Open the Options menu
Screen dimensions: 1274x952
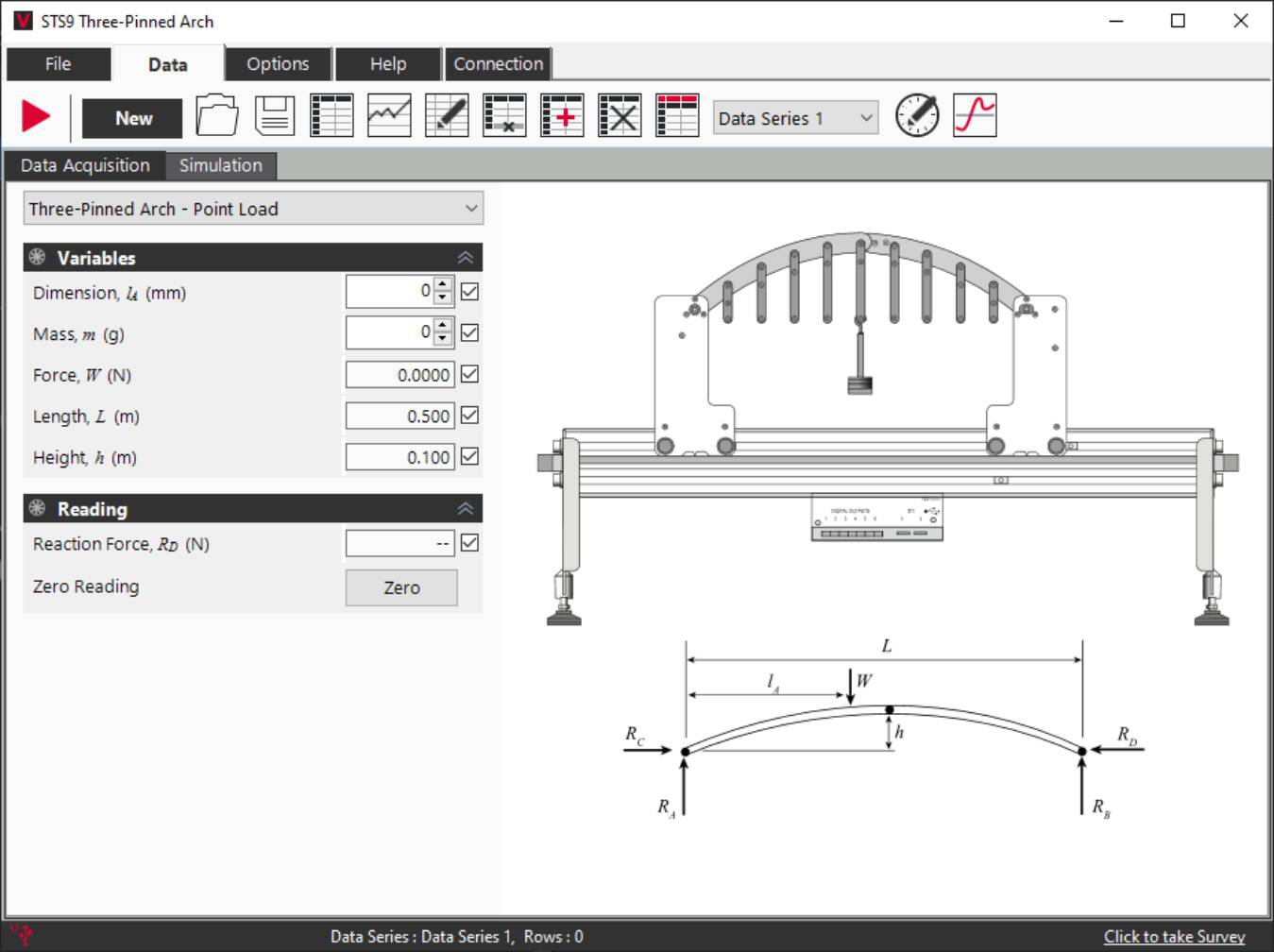coord(277,63)
